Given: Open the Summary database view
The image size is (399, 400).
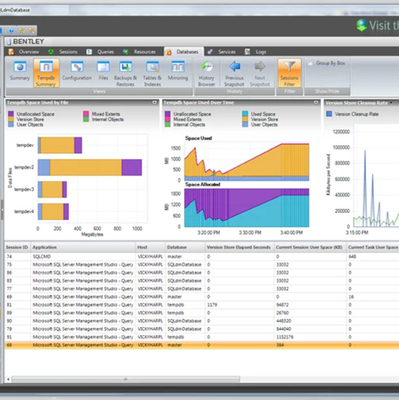Looking at the screenshot, I should (20, 71).
